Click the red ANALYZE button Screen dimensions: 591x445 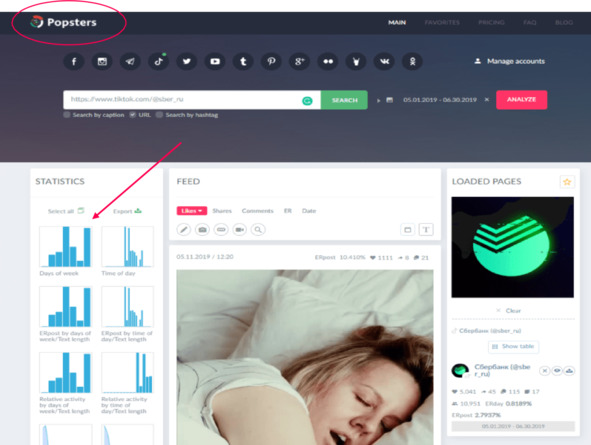coord(522,99)
